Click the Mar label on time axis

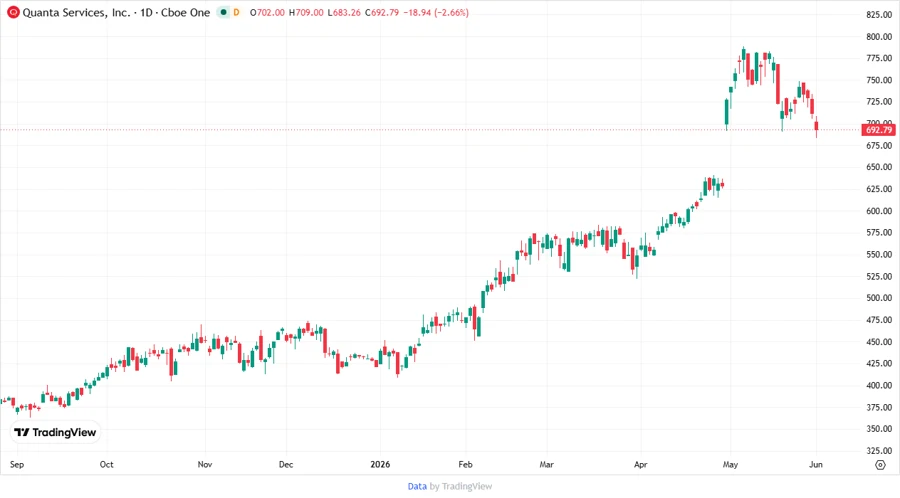[546, 464]
